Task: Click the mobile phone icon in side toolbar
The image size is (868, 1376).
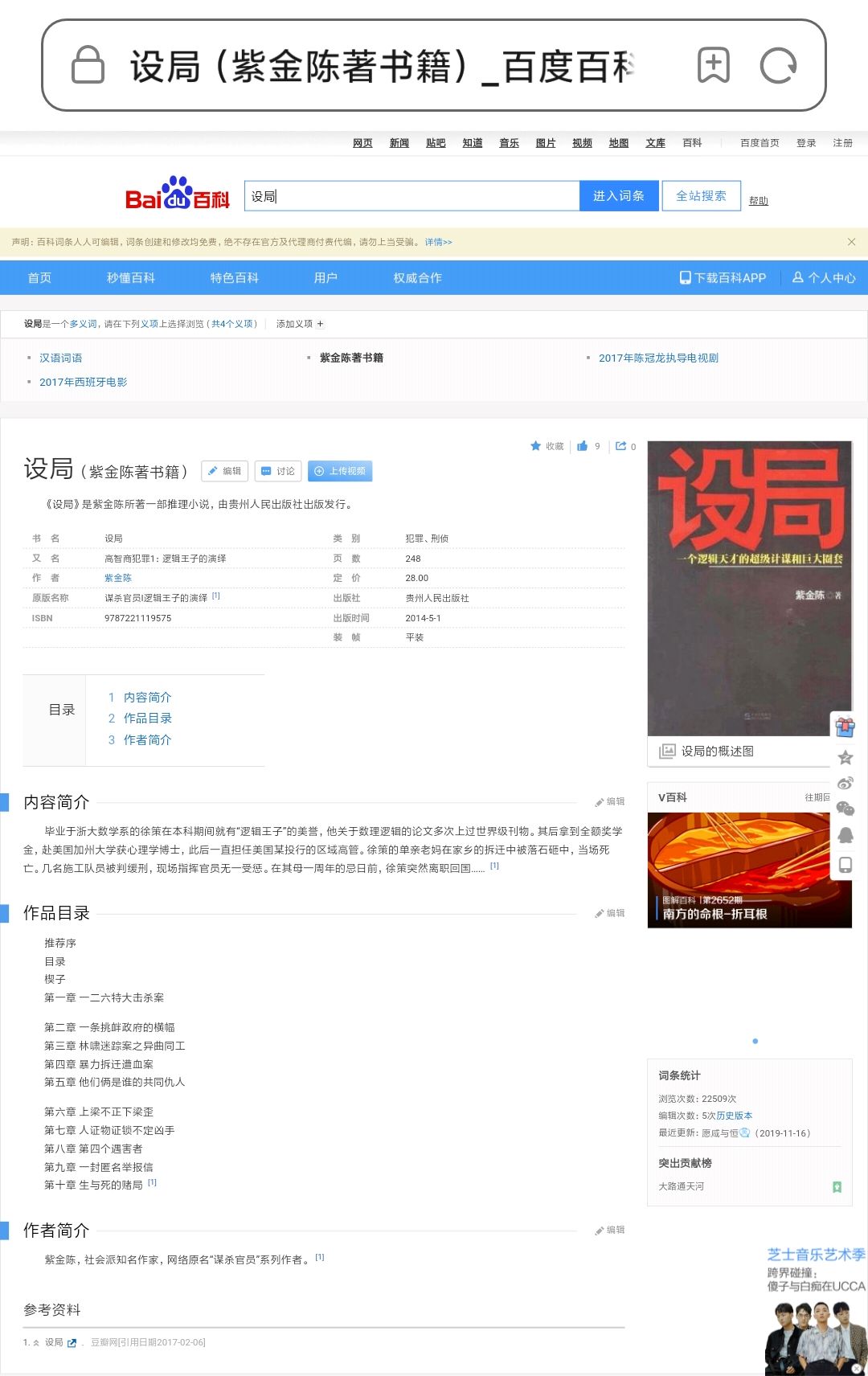Action: 845,865
